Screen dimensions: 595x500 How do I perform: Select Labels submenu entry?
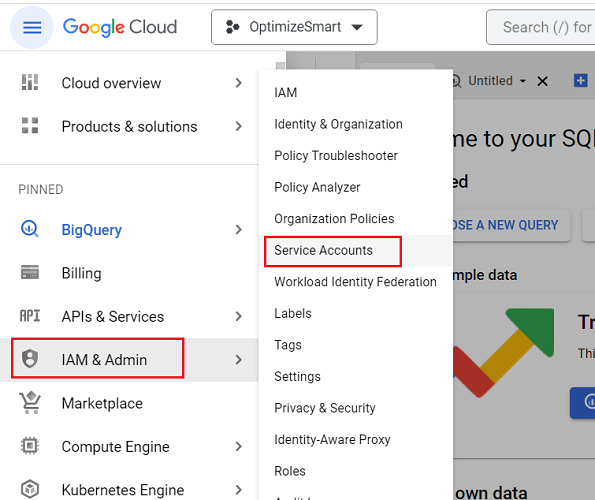[x=356, y=313]
